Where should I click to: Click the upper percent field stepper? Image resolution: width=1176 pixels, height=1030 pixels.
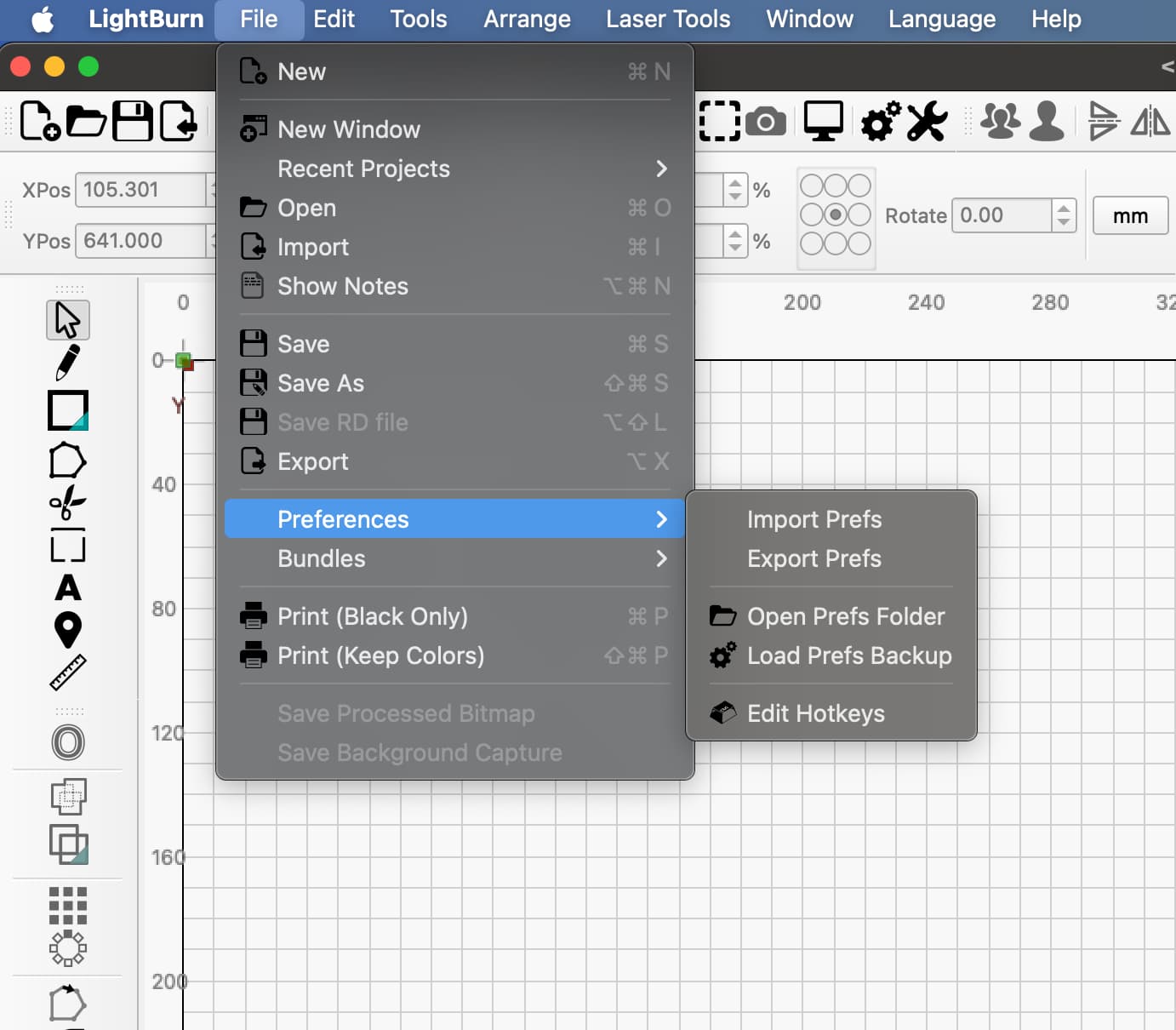coord(735,190)
